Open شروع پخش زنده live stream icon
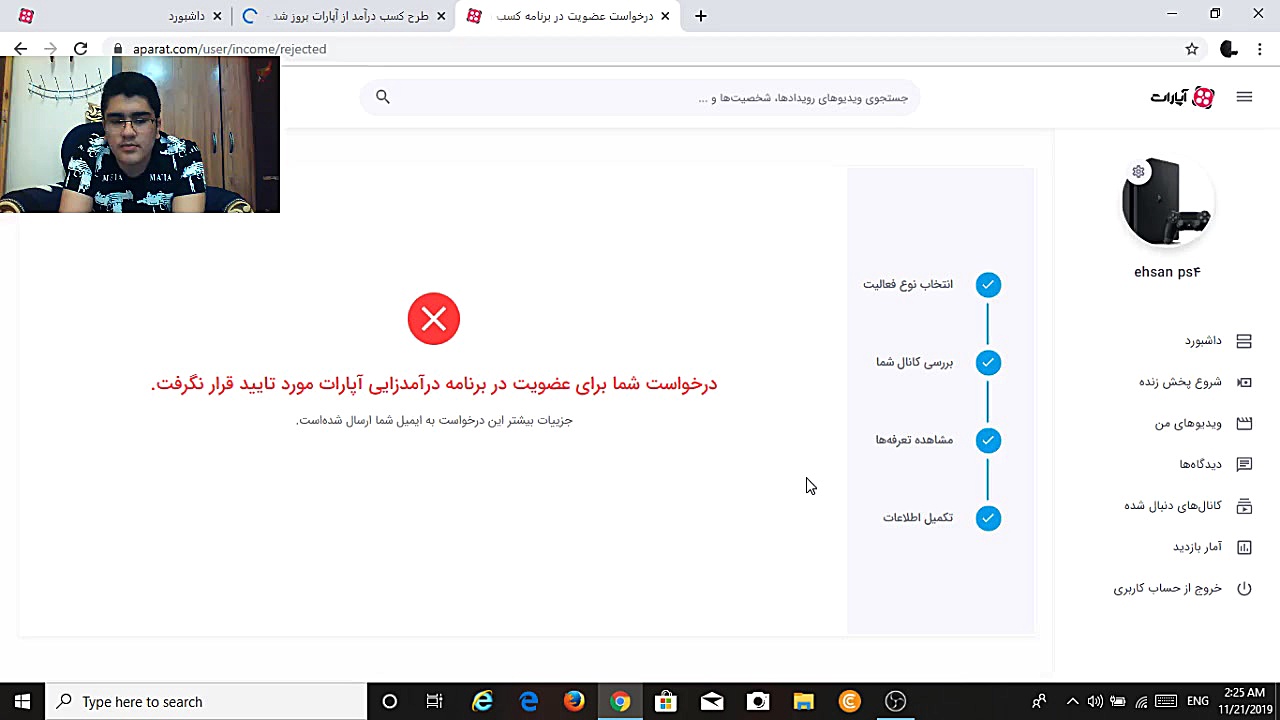 (1244, 382)
